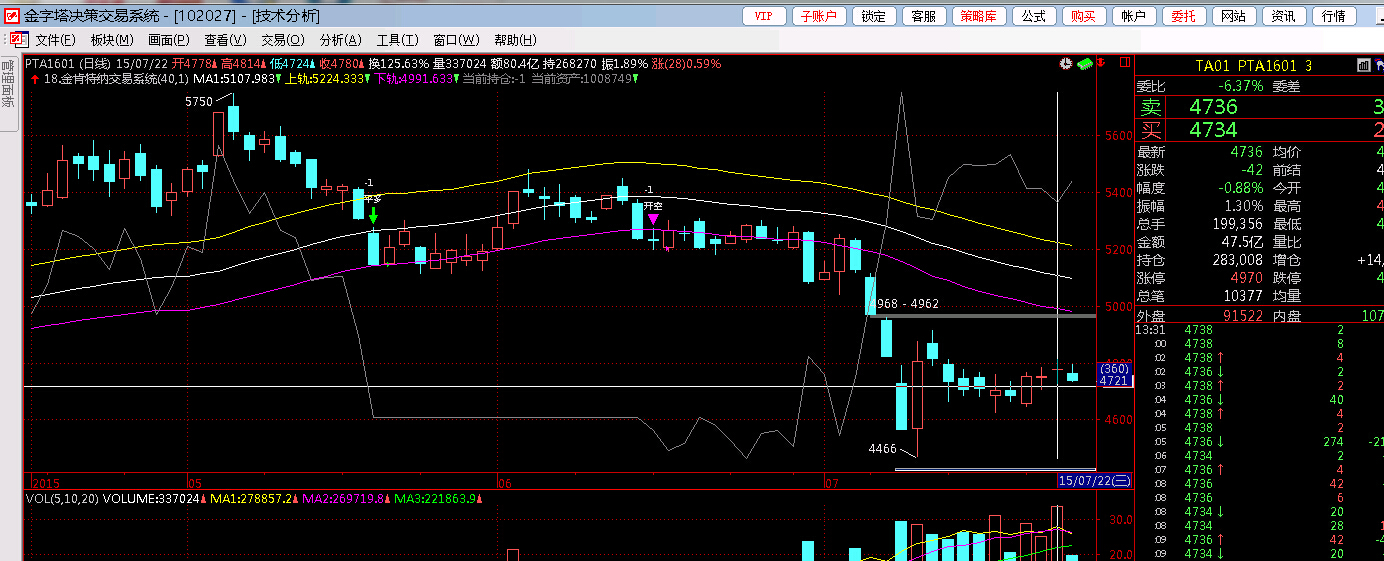
Task: Click the green chip icon above the chart
Action: coord(1084,63)
